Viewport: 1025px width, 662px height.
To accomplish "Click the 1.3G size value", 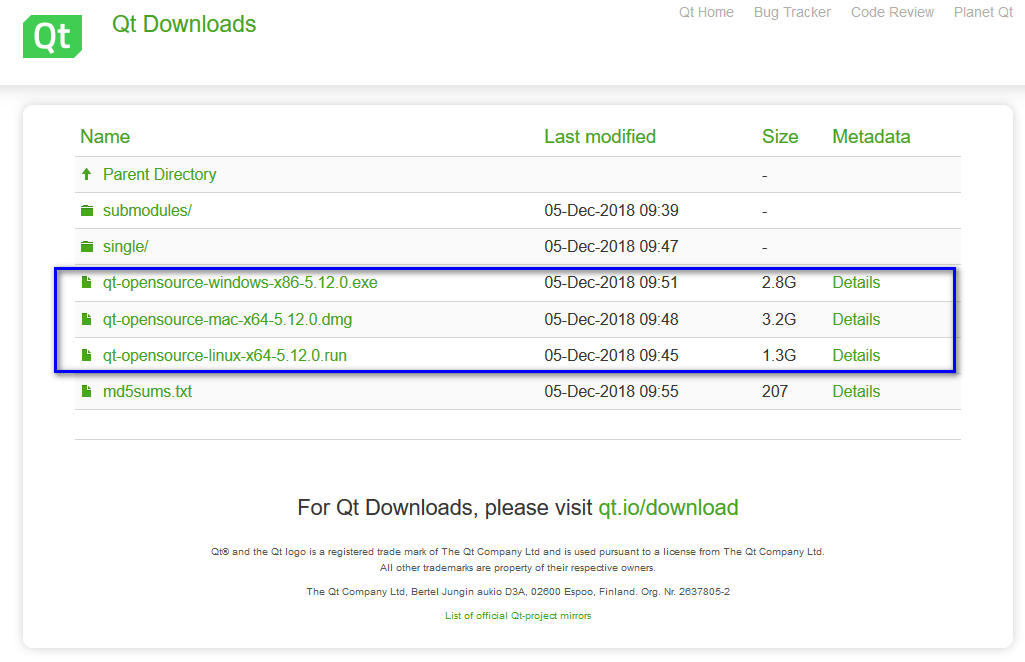I will (779, 355).
